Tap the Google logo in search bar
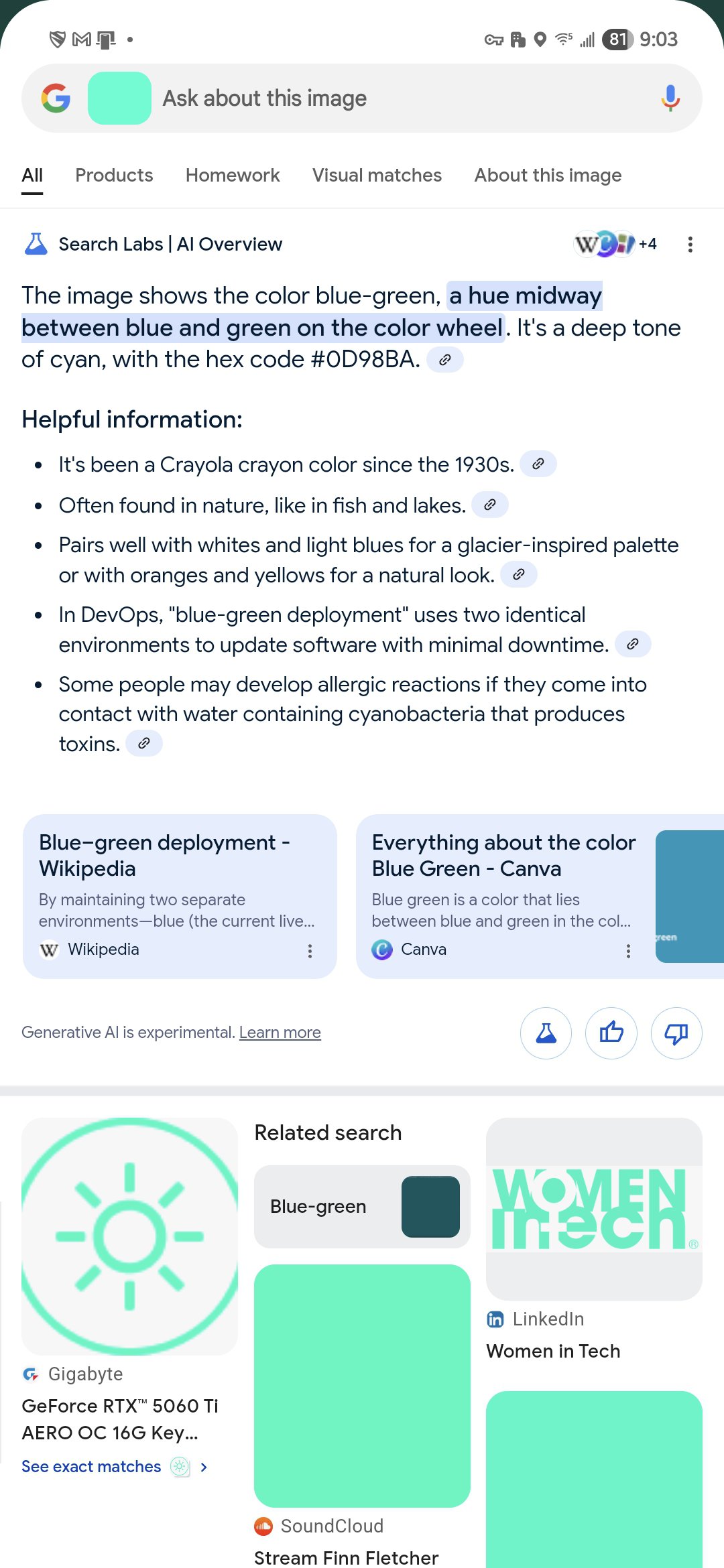This screenshot has height=1568, width=724. [x=56, y=99]
